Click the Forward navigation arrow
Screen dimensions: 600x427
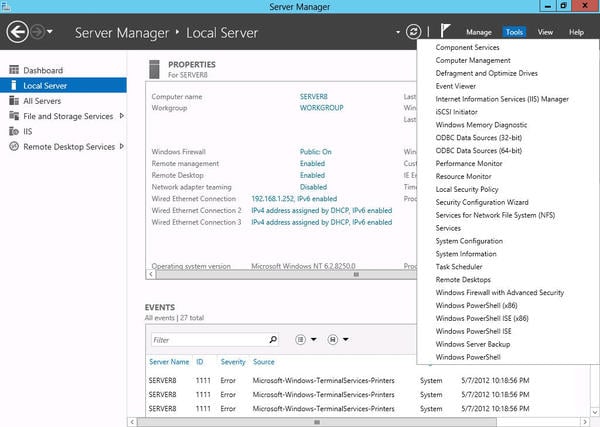(38, 32)
